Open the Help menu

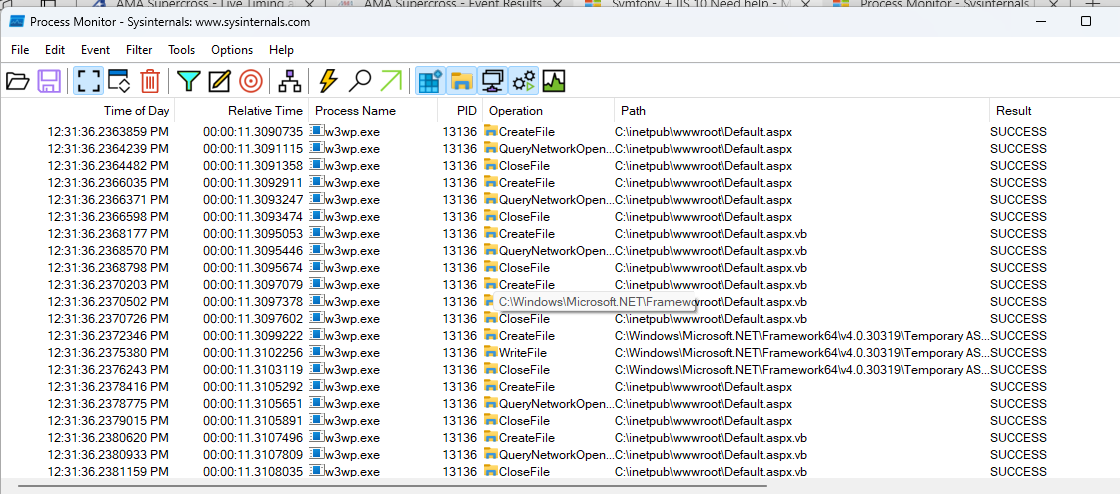(281, 50)
